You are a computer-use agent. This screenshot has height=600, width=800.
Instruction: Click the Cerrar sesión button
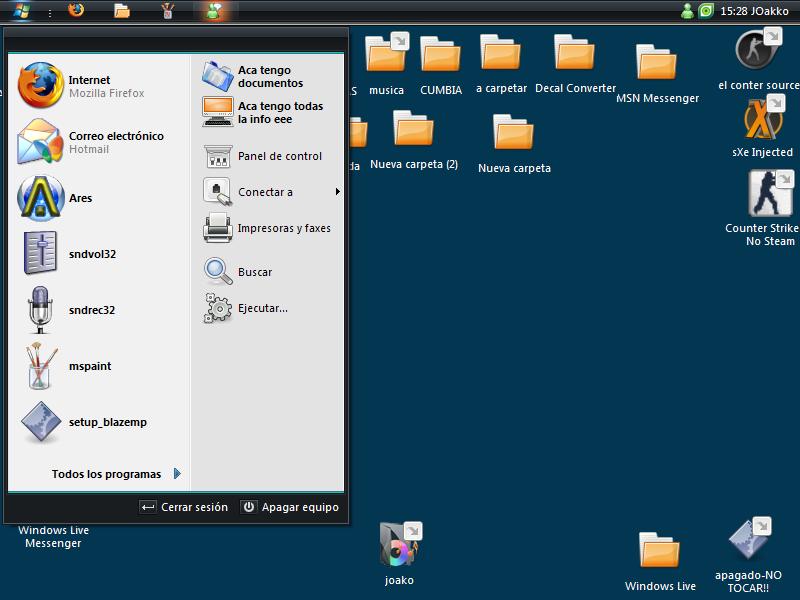[x=184, y=507]
